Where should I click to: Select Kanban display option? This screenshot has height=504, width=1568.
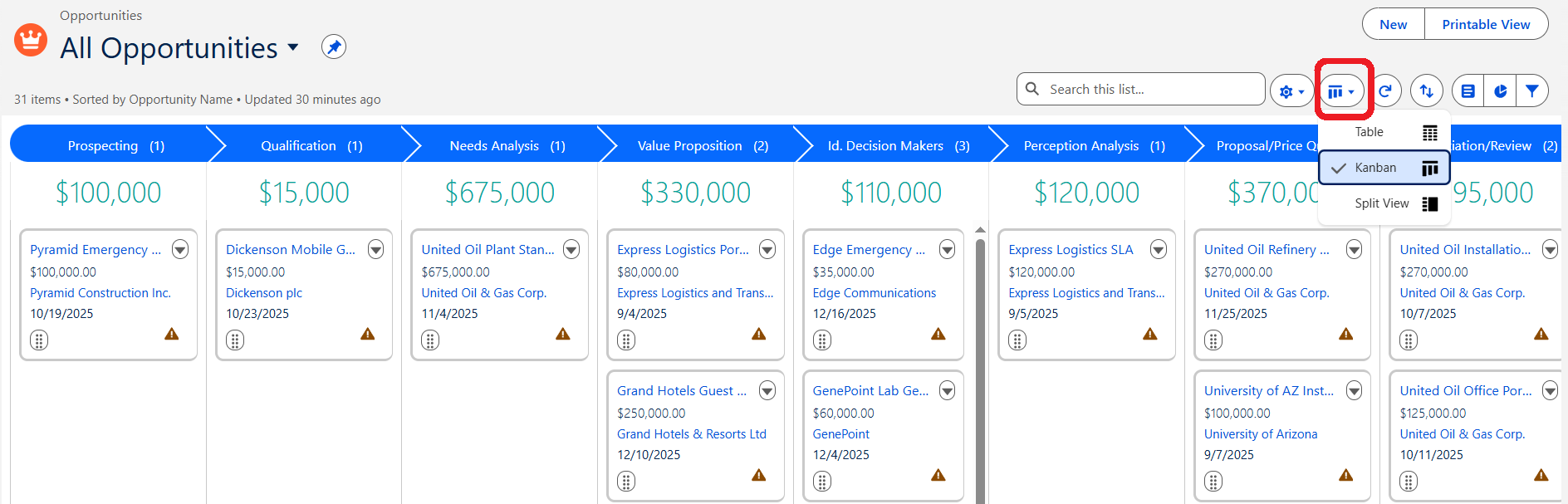[1384, 168]
